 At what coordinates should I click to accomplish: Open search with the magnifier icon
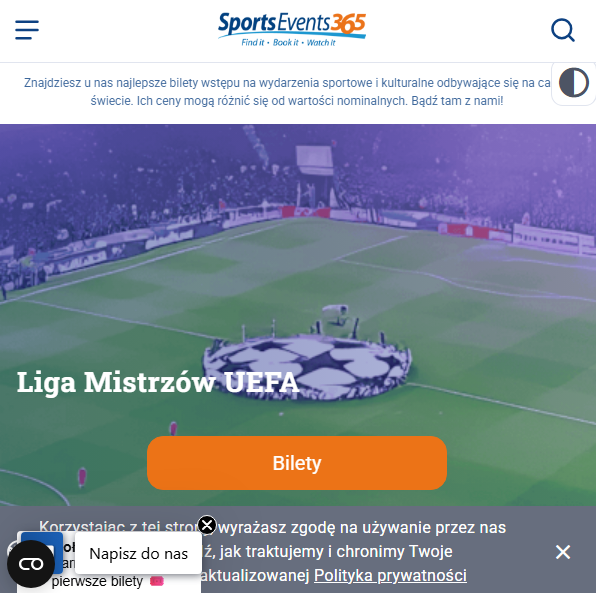[x=563, y=30]
